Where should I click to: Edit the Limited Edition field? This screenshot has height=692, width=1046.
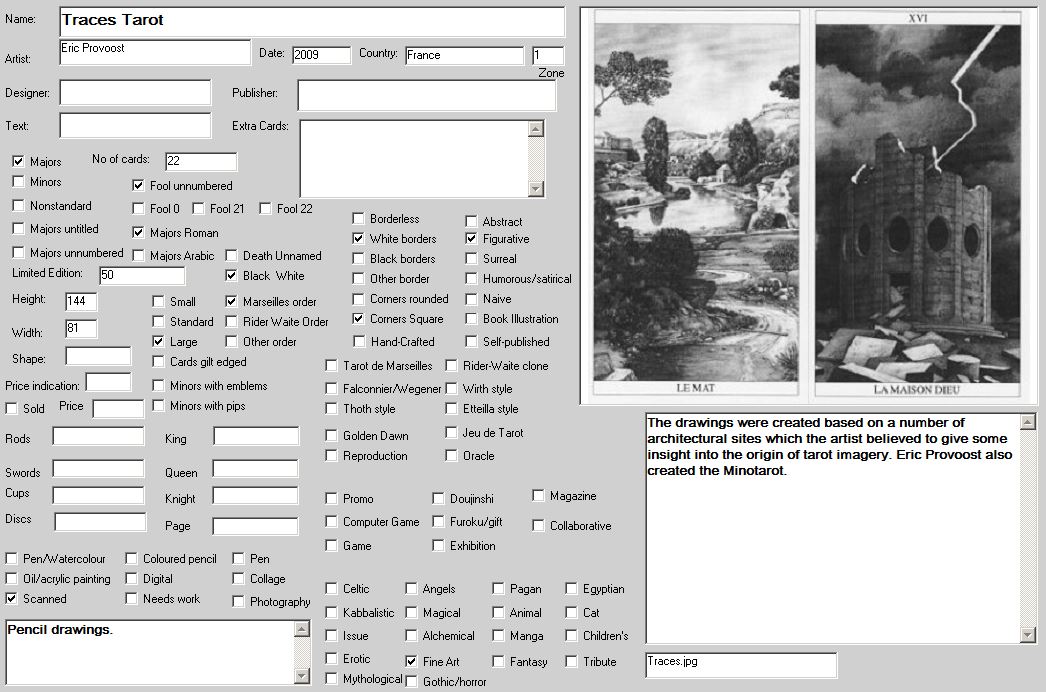pyautogui.click(x=142, y=275)
